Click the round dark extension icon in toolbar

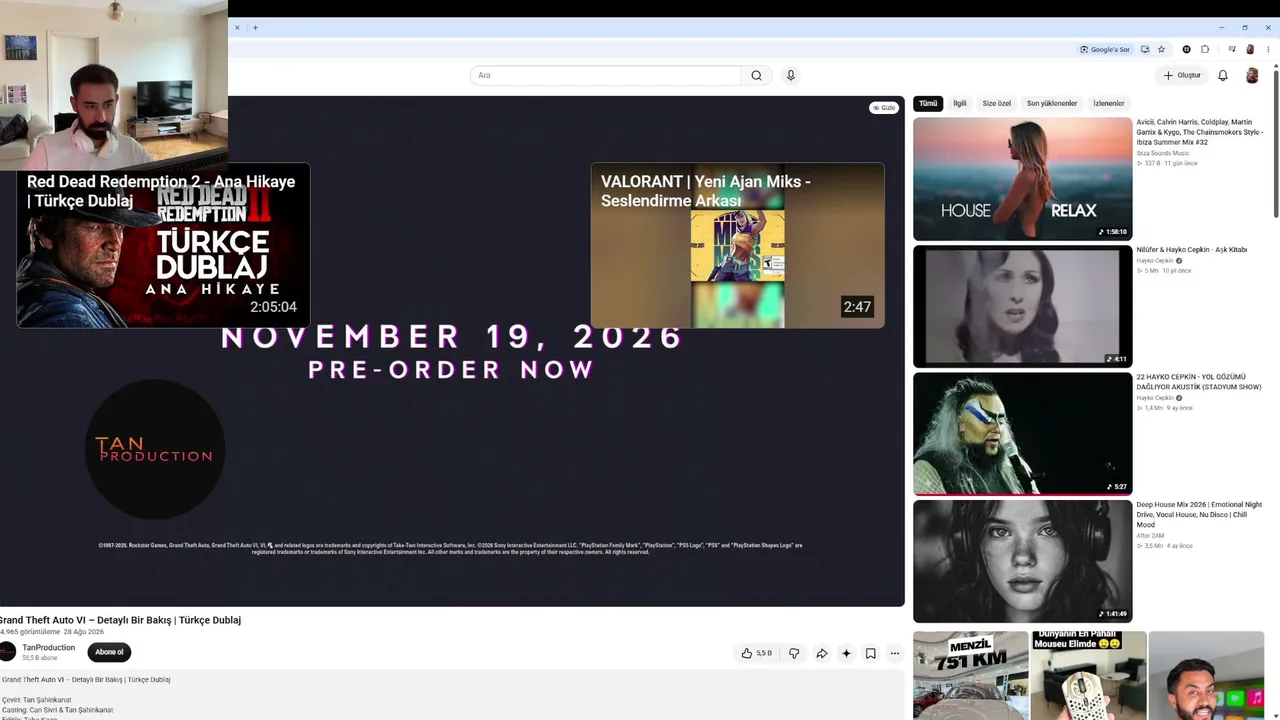point(1187,49)
